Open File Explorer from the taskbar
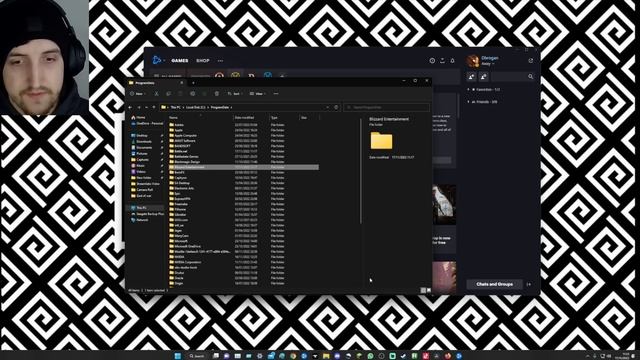The height and width of the screenshot is (360, 640). (326, 356)
